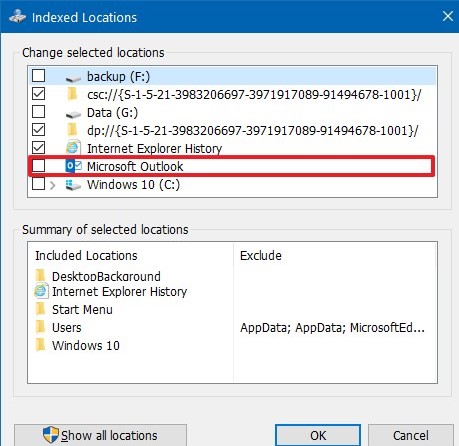Screen dimensions: 459x446
Task: Click the Windows 10 folder icon in summary
Action: 40,345
